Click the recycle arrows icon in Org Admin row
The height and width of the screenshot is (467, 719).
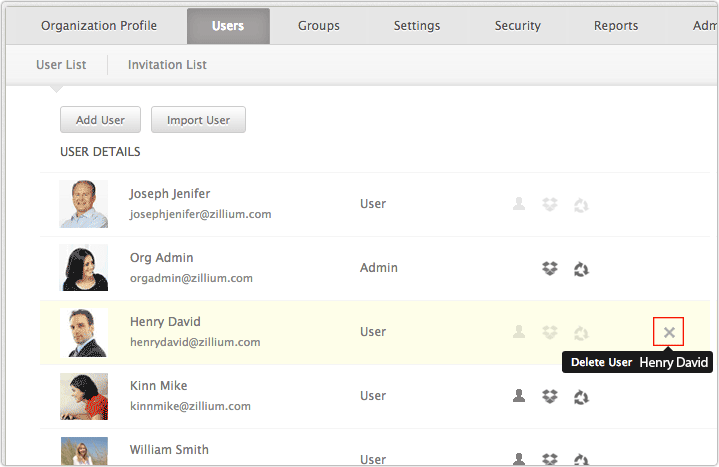pyautogui.click(x=581, y=269)
